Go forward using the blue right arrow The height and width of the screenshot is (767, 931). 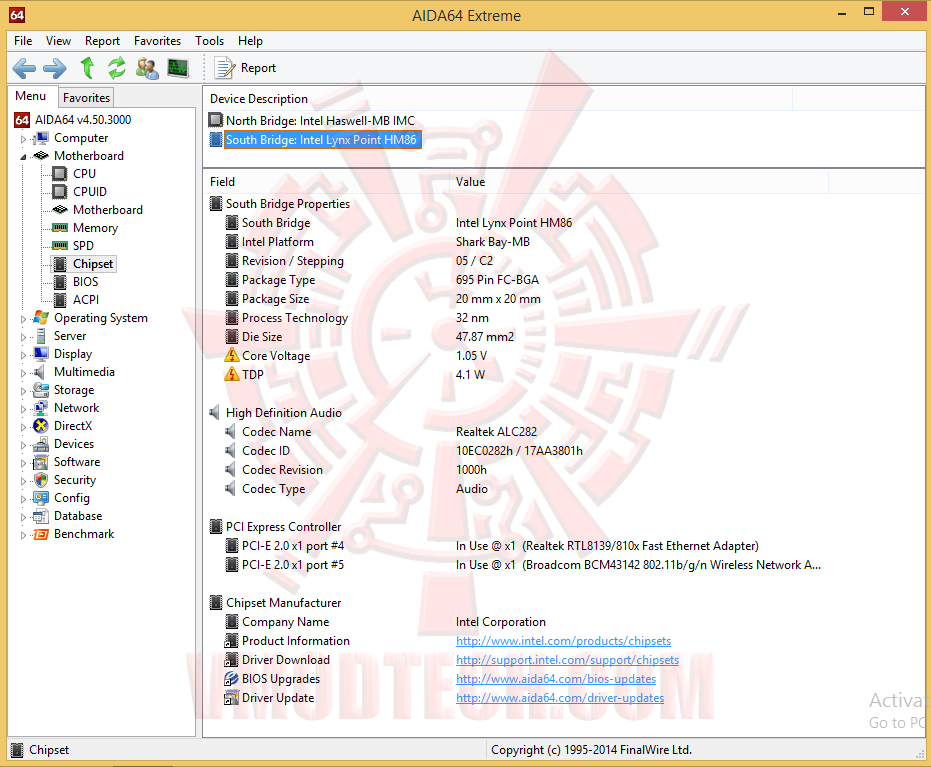click(55, 68)
